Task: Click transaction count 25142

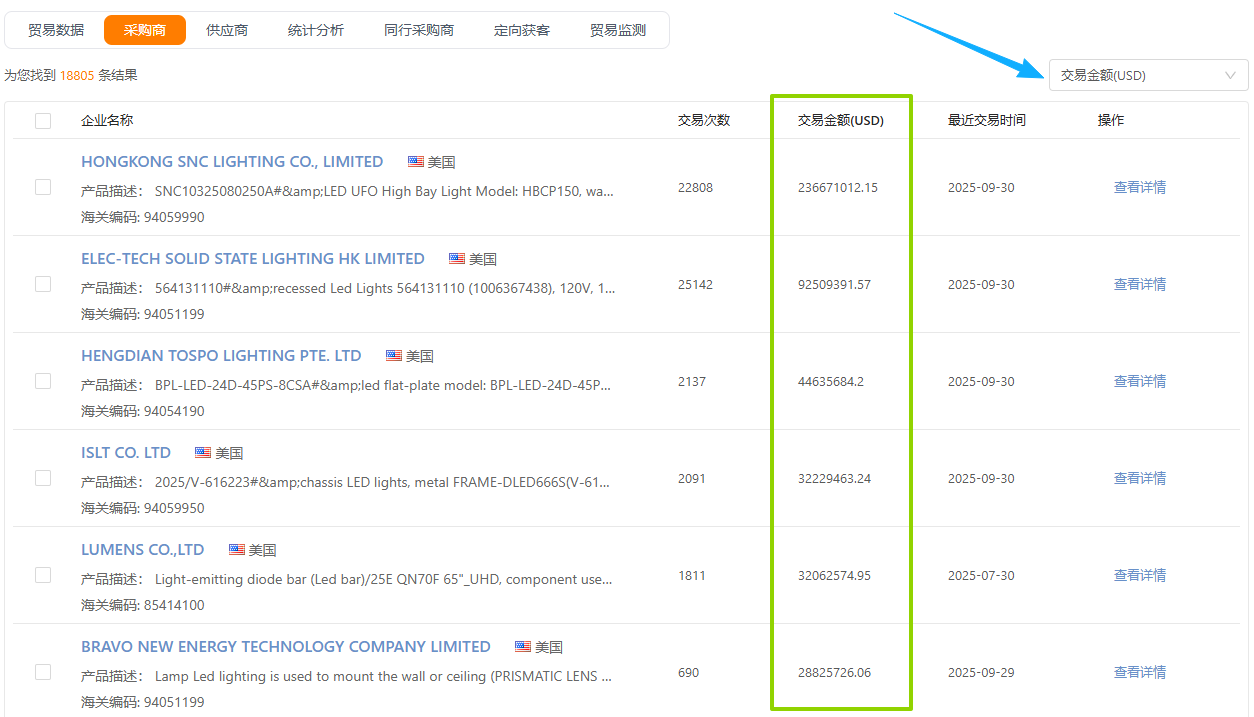Action: tap(696, 284)
